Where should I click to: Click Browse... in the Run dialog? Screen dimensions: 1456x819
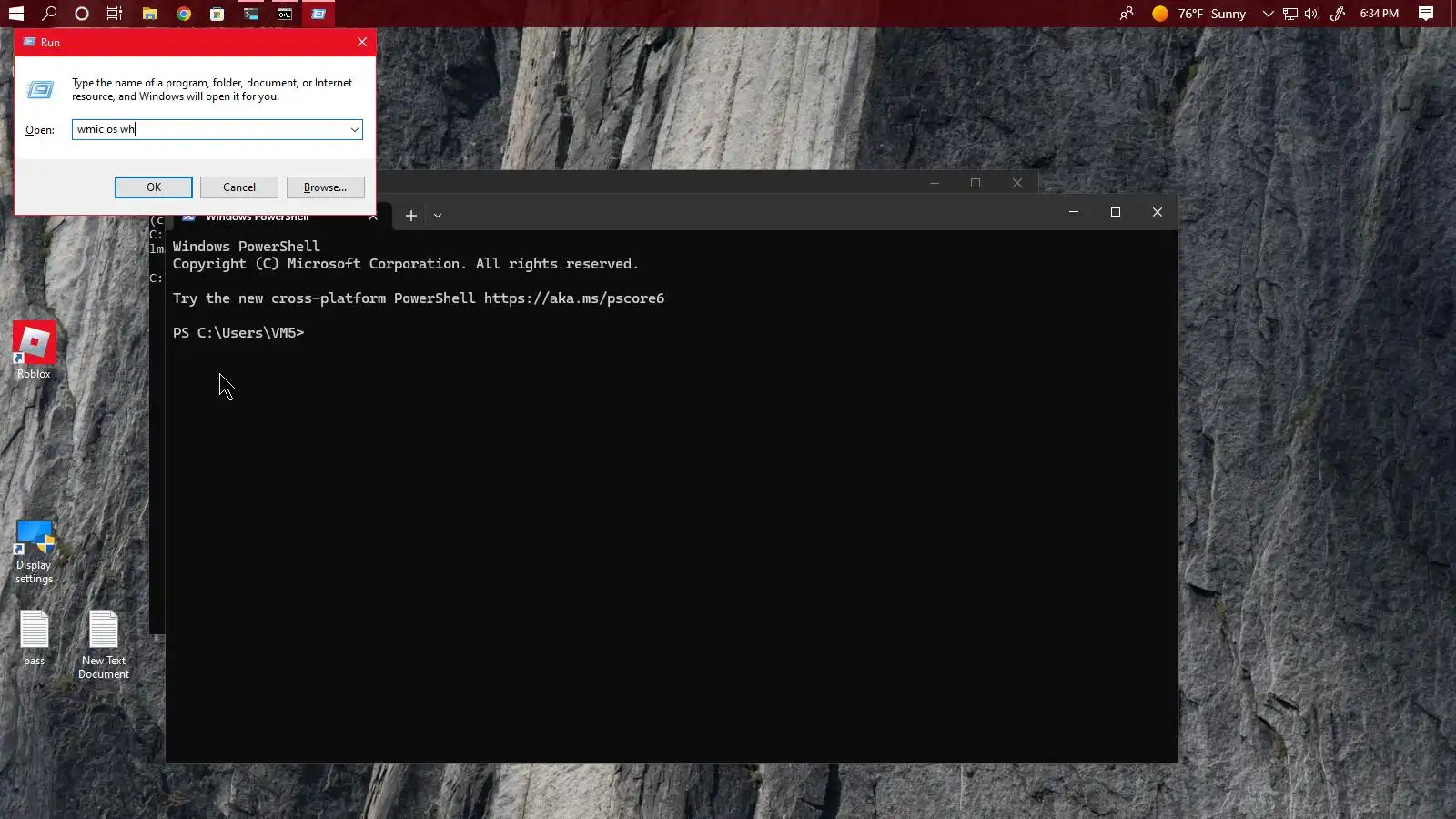tap(326, 187)
